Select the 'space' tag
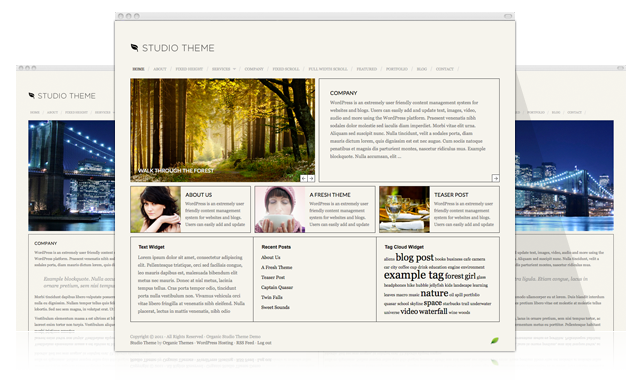Viewport: 640px width, 380px height. click(x=433, y=303)
